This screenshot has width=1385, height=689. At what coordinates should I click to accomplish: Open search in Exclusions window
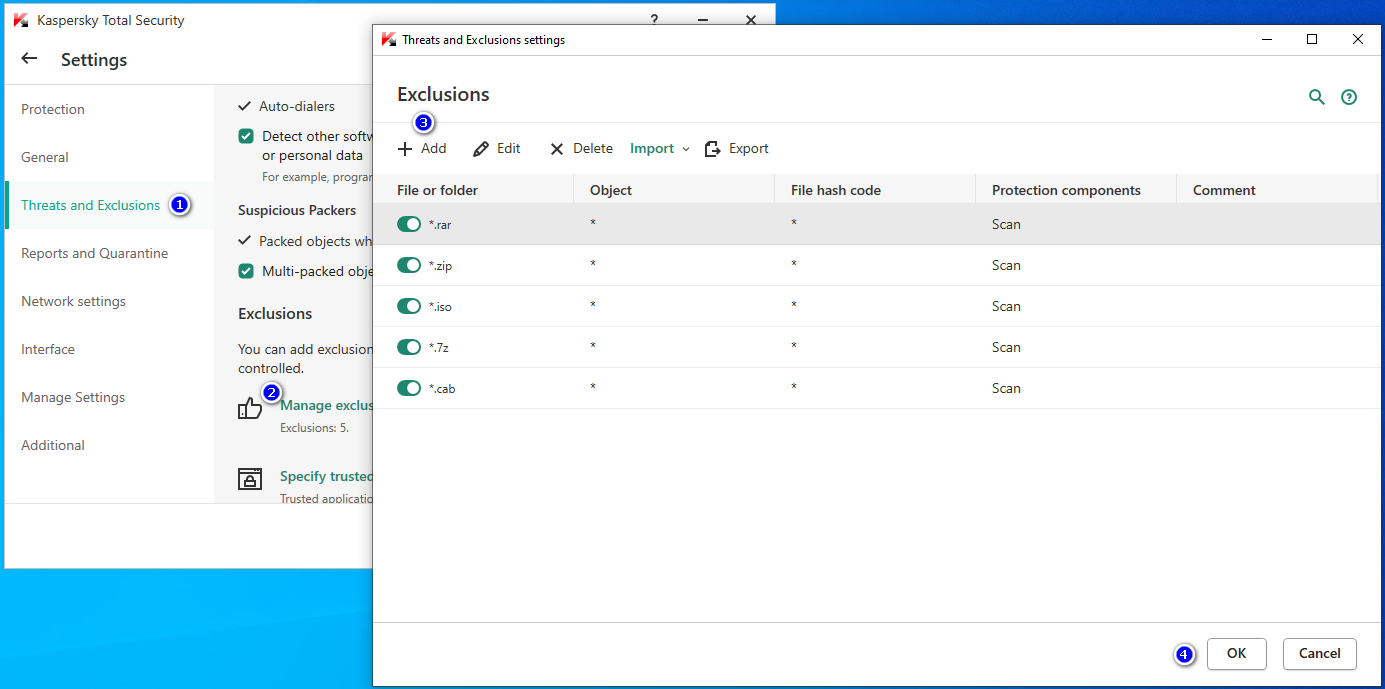(1317, 97)
